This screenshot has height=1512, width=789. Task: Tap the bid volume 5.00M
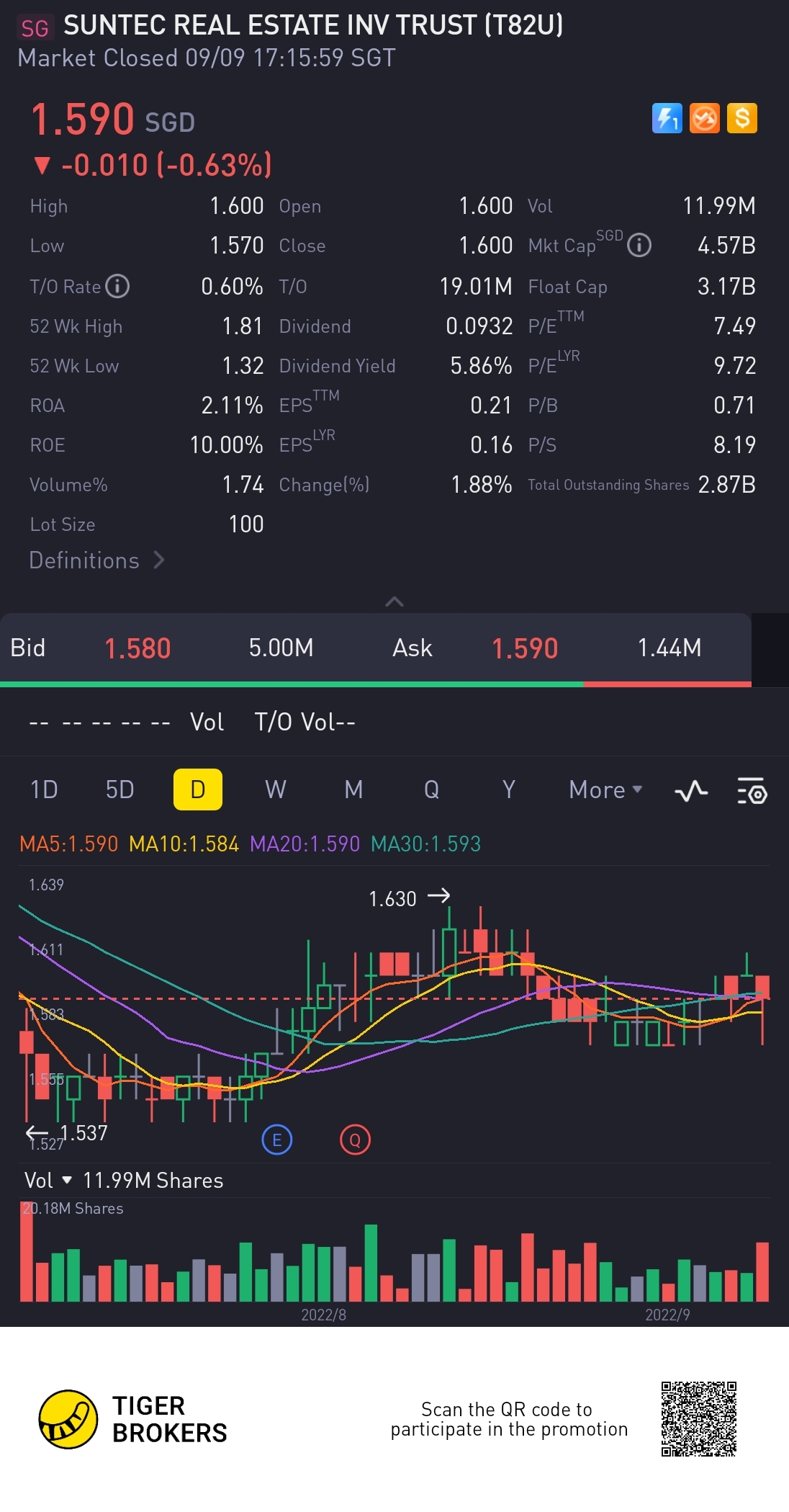(x=281, y=648)
